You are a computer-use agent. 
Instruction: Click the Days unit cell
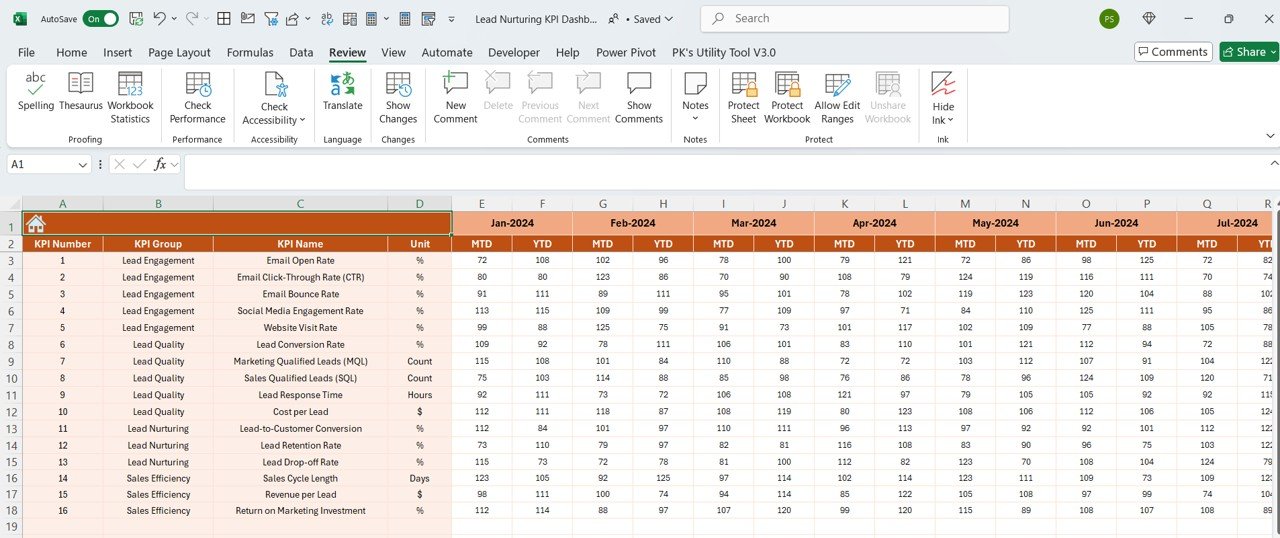(420, 478)
